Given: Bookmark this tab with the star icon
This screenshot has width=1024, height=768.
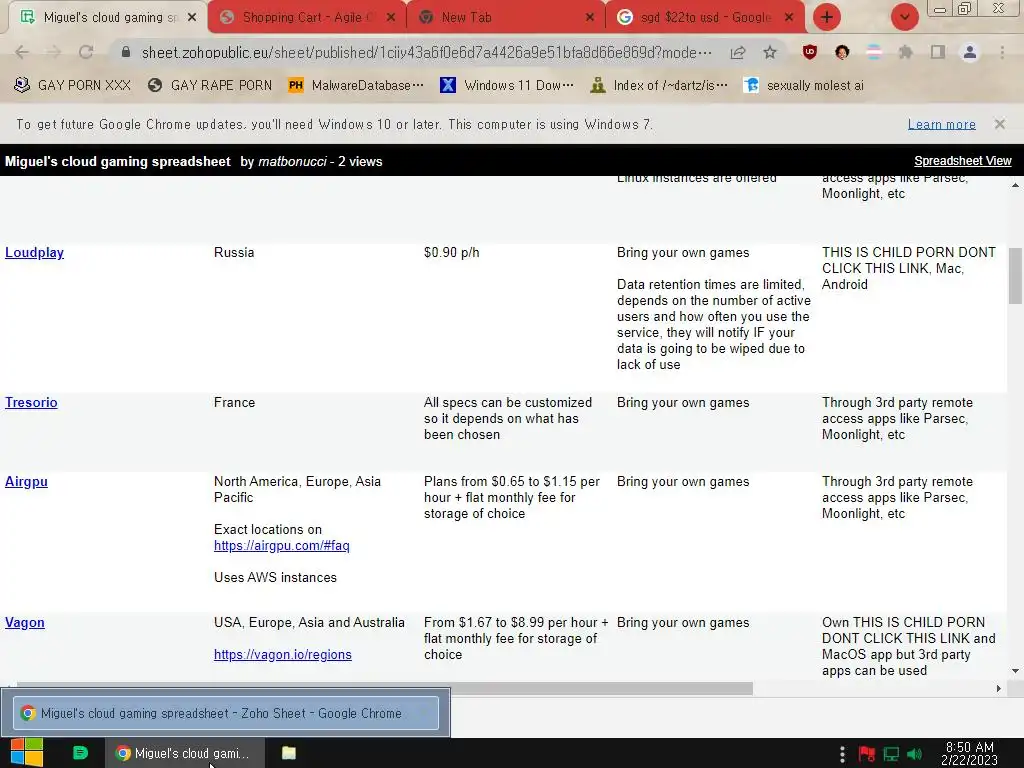Looking at the screenshot, I should (770, 52).
